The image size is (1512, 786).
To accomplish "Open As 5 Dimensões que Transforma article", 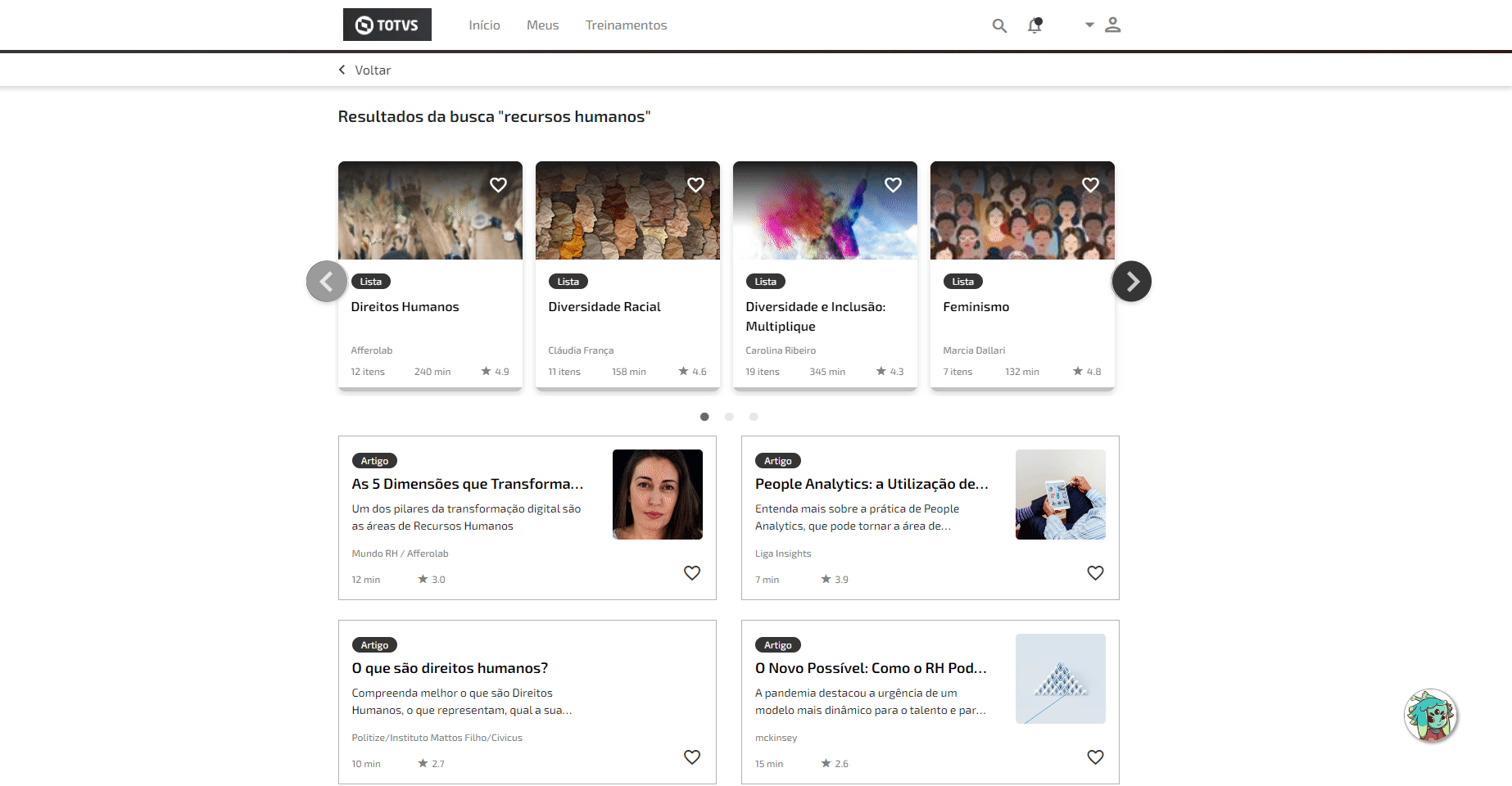I will coord(468,484).
